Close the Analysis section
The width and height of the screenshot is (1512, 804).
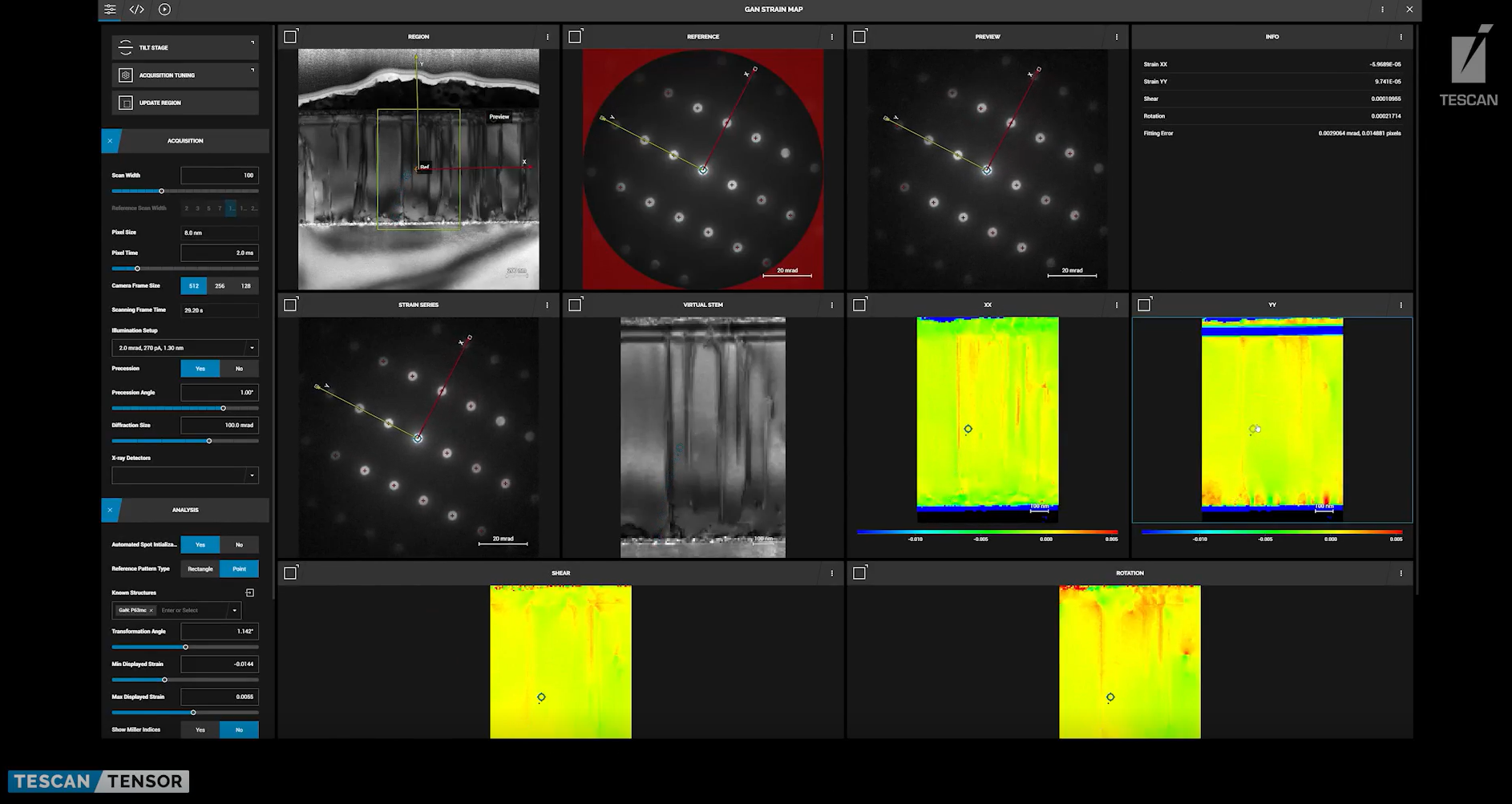pos(110,510)
